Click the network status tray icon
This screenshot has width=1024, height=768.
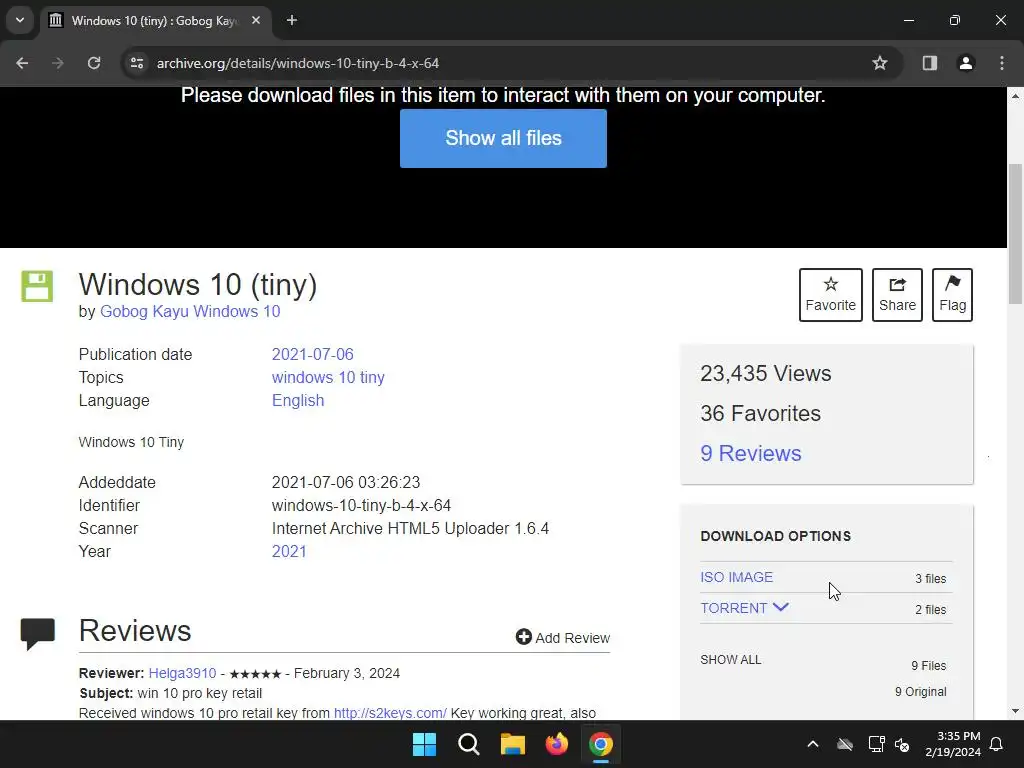click(x=876, y=744)
